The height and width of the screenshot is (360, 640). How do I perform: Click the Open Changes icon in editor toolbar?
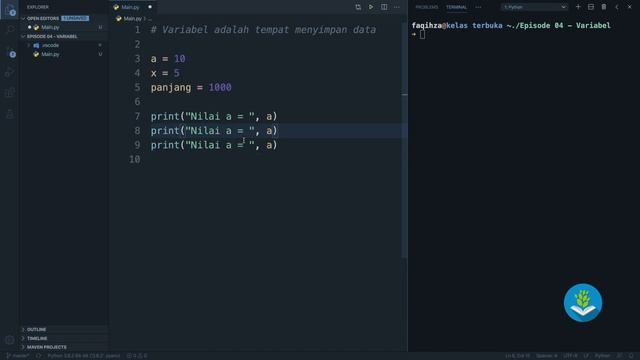click(358, 7)
